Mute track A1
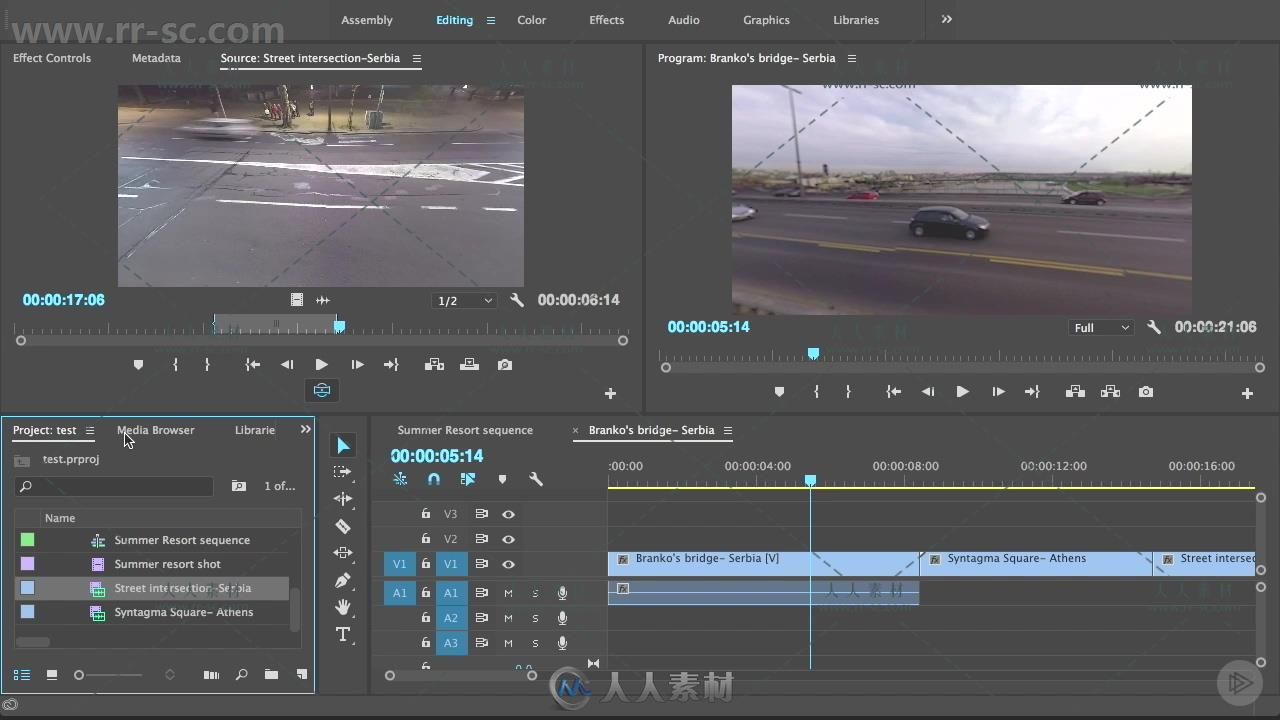Image resolution: width=1280 pixels, height=720 pixels. (x=508, y=593)
